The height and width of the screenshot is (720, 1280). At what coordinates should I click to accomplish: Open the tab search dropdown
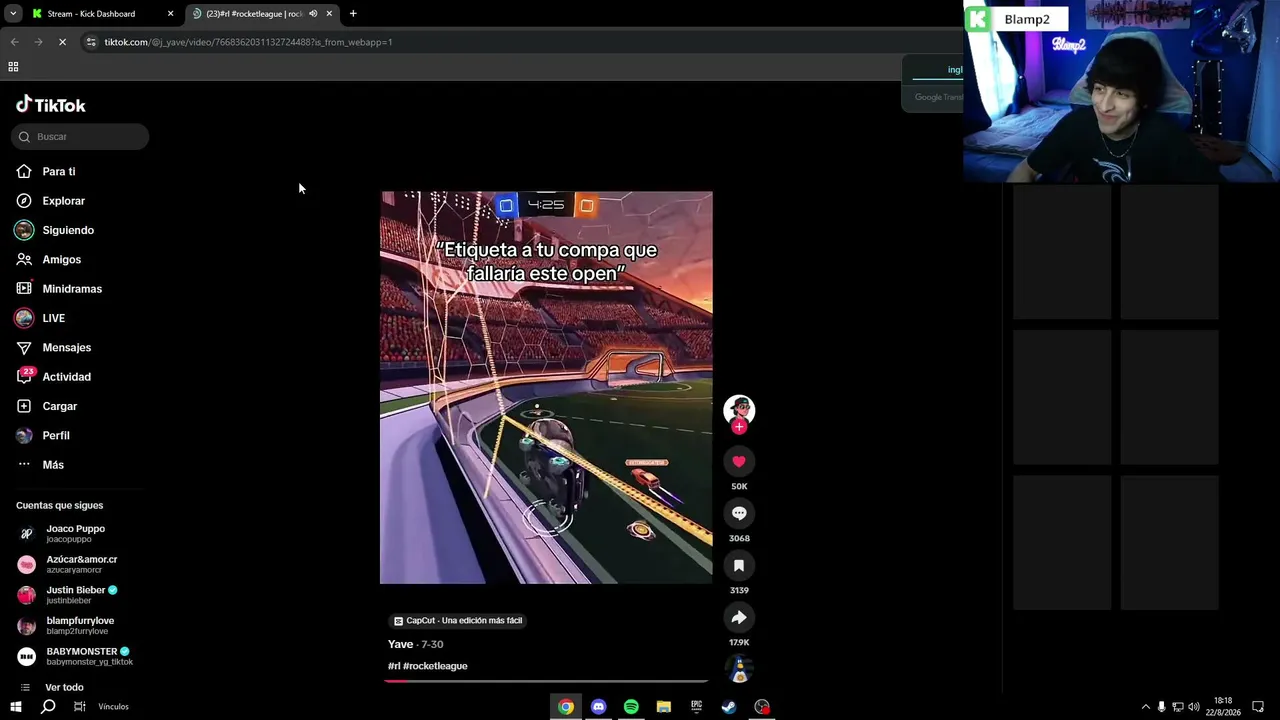(x=13, y=14)
